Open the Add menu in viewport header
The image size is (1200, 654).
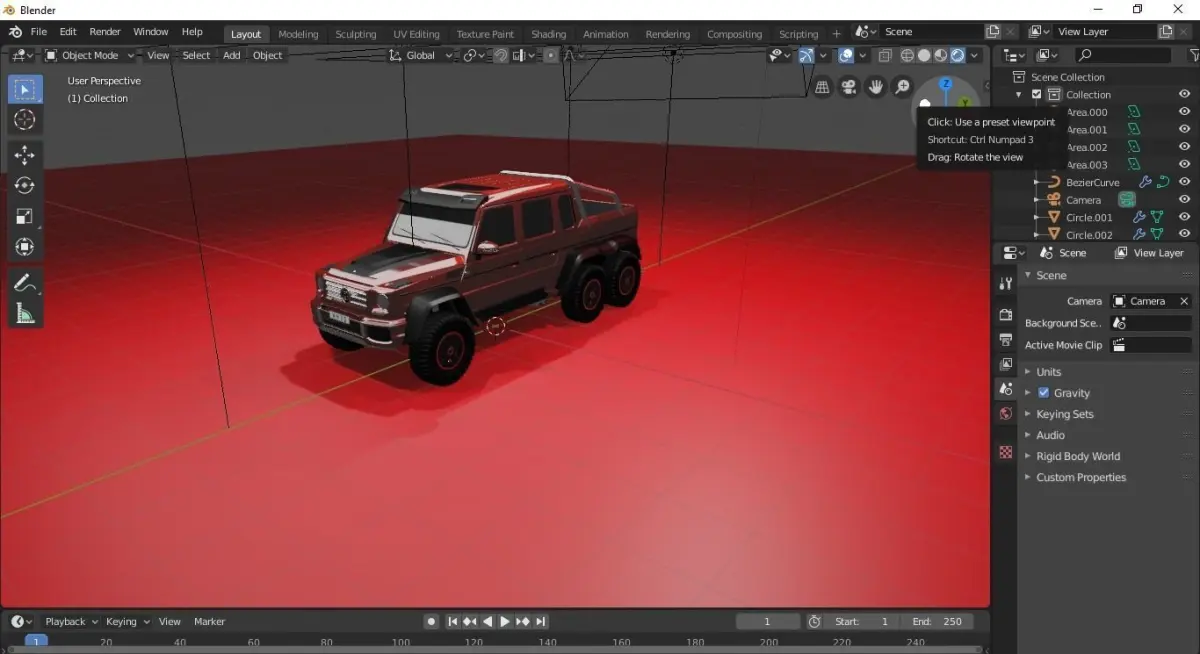pyautogui.click(x=231, y=55)
